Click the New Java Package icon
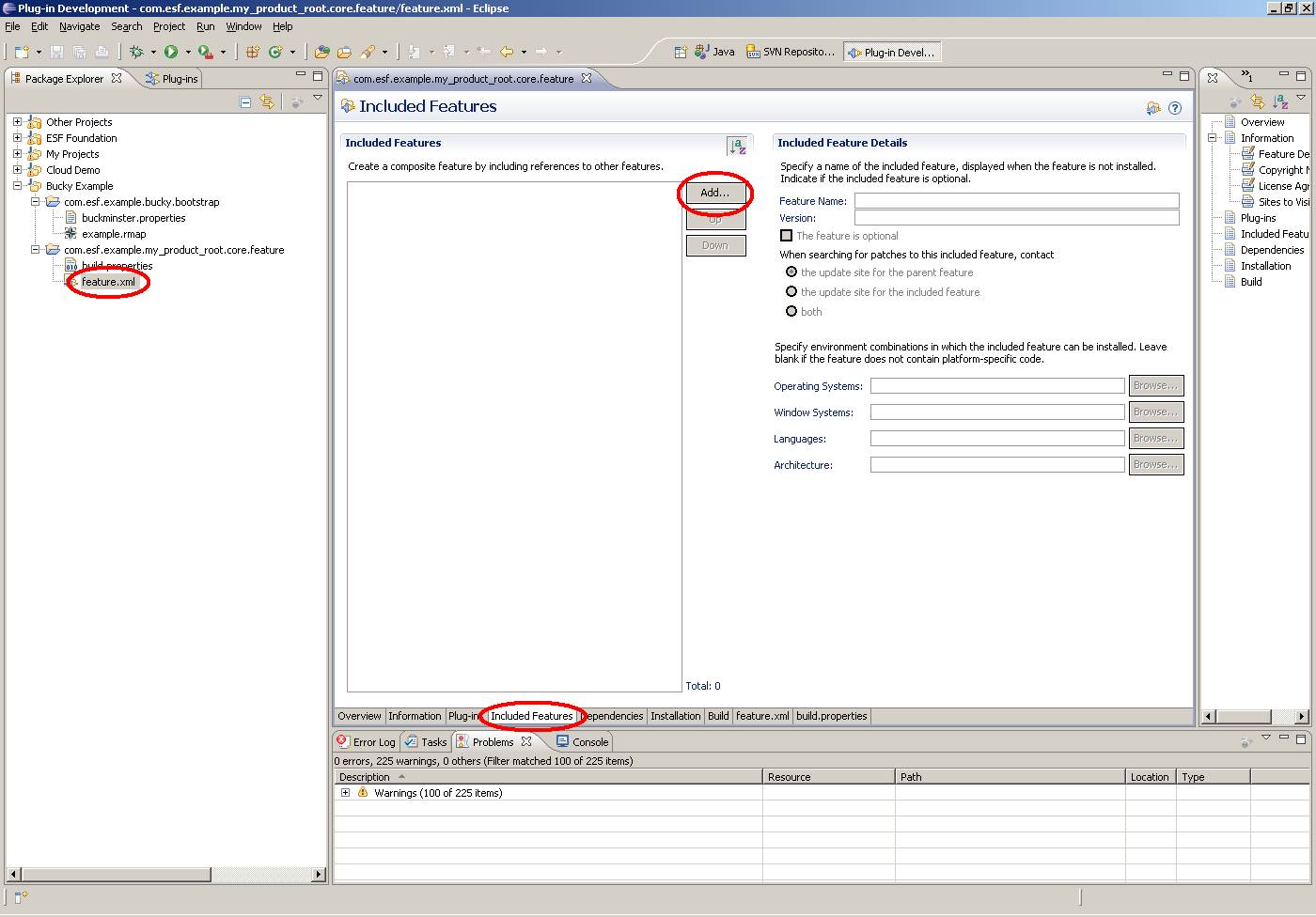Image resolution: width=1316 pixels, height=917 pixels. coord(252,52)
